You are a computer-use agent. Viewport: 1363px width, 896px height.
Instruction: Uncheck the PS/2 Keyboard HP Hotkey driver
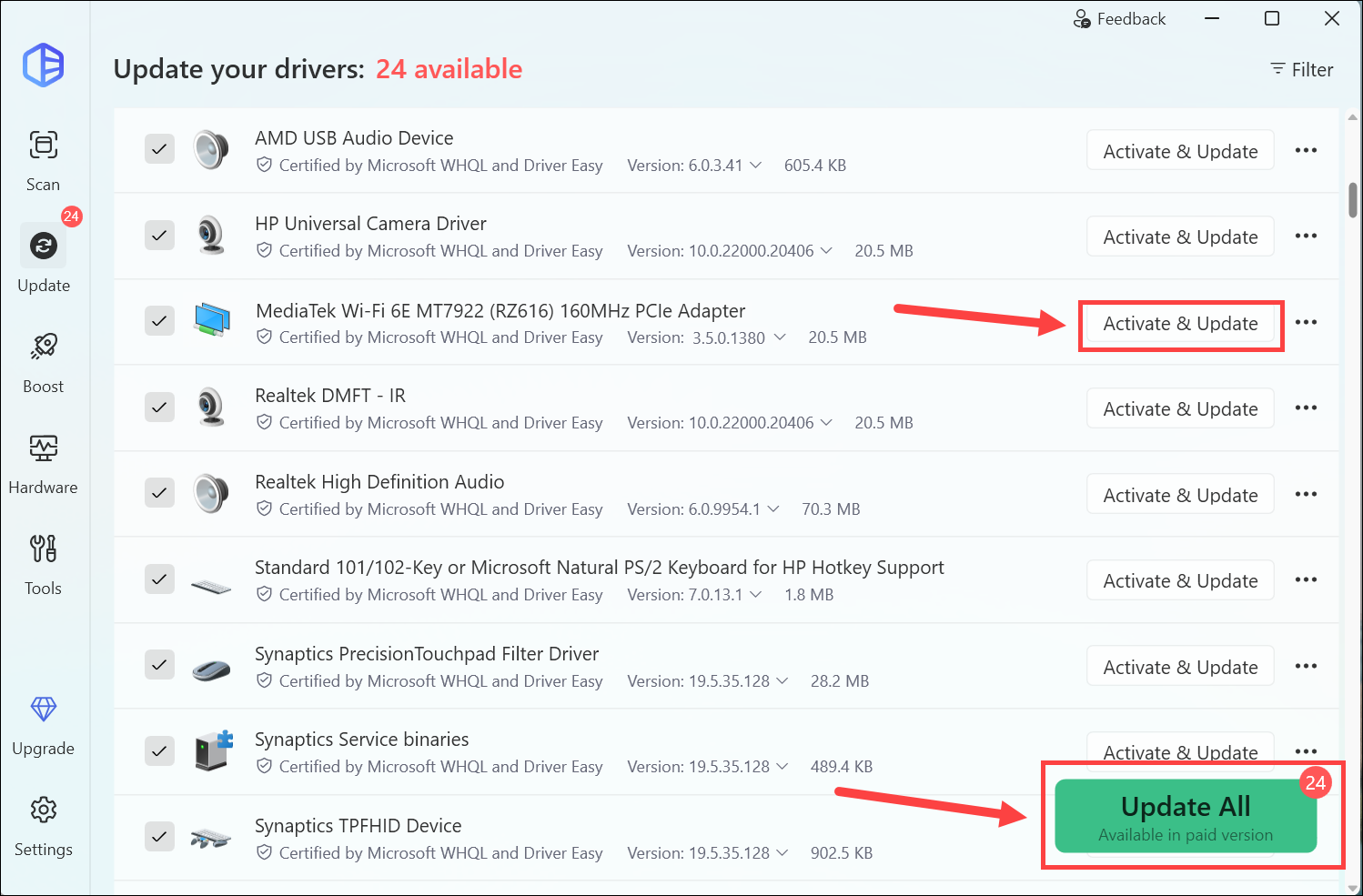[159, 579]
